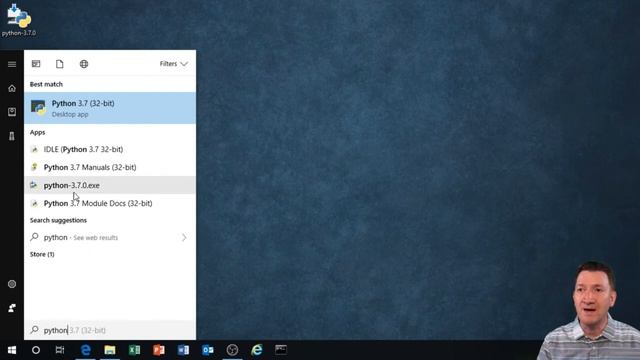Click the python-3.7.0.exe file icon
This screenshot has height=360, width=640.
(x=34, y=185)
